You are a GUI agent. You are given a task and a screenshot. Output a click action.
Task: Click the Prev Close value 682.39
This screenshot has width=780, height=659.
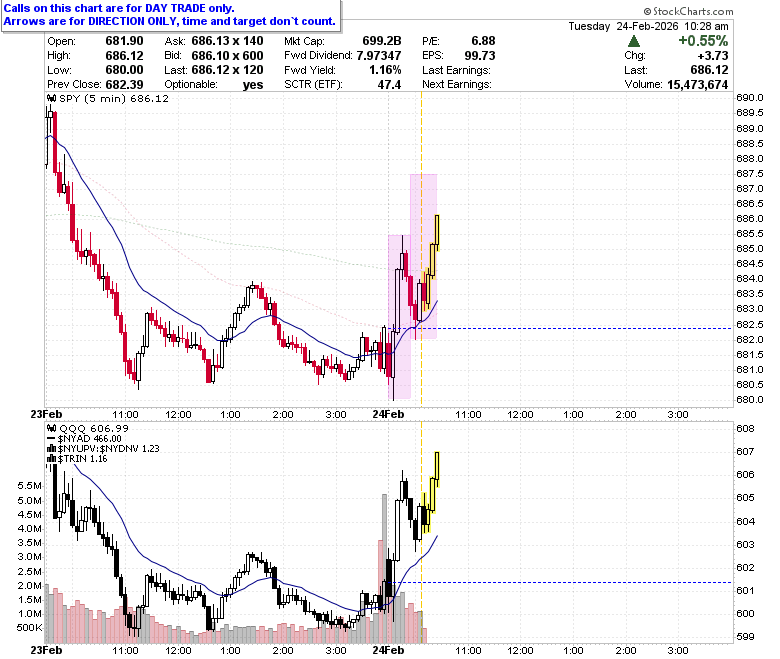pos(124,84)
